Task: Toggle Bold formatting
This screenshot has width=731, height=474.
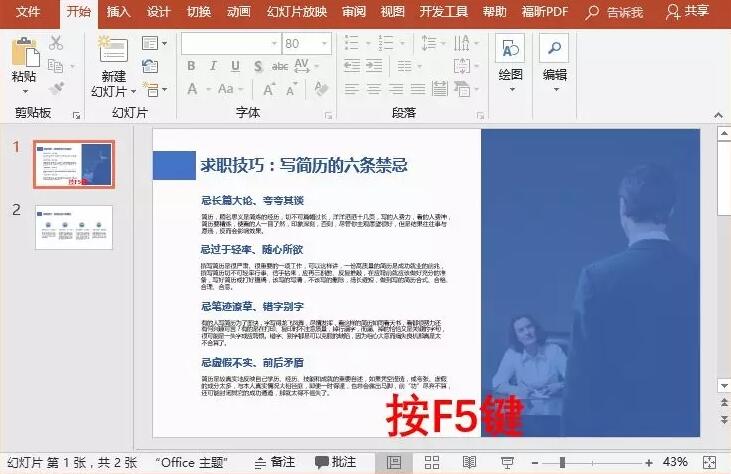Action: tap(191, 66)
